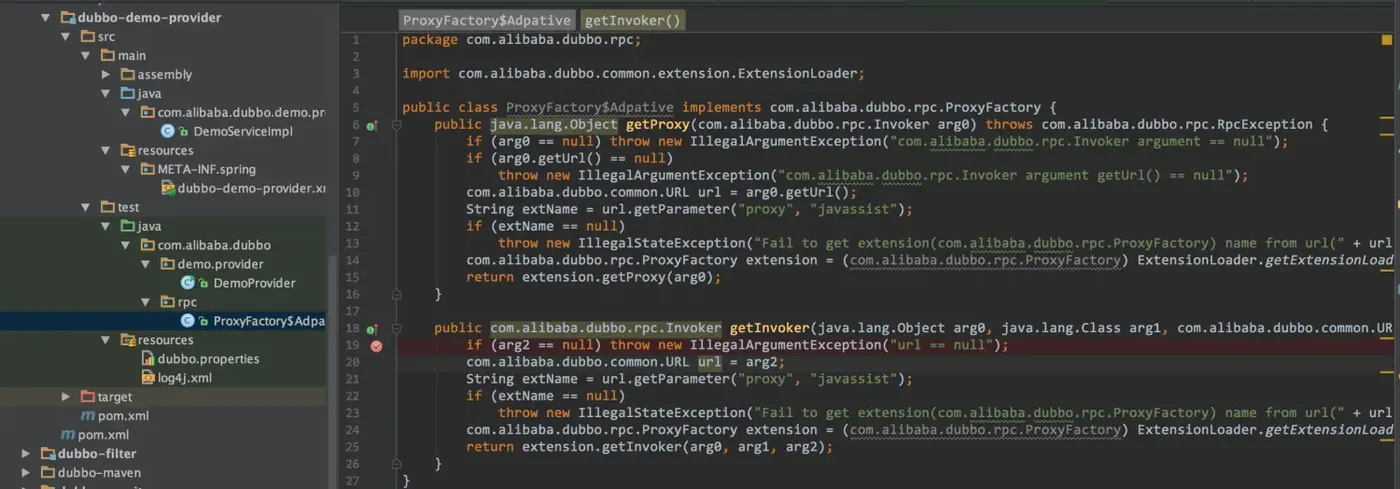1400x489 pixels.
Task: Select the getInvoker() breadcrumb
Action: pos(632,20)
